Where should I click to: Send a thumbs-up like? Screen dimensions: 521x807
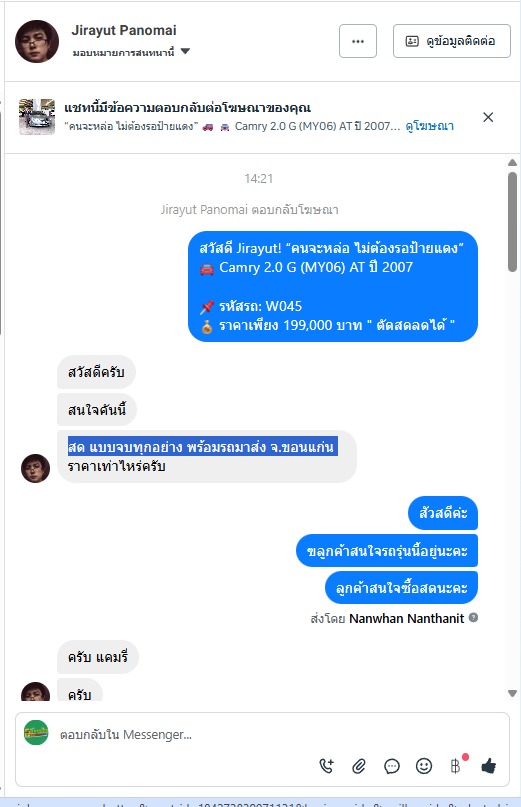tap(488, 766)
